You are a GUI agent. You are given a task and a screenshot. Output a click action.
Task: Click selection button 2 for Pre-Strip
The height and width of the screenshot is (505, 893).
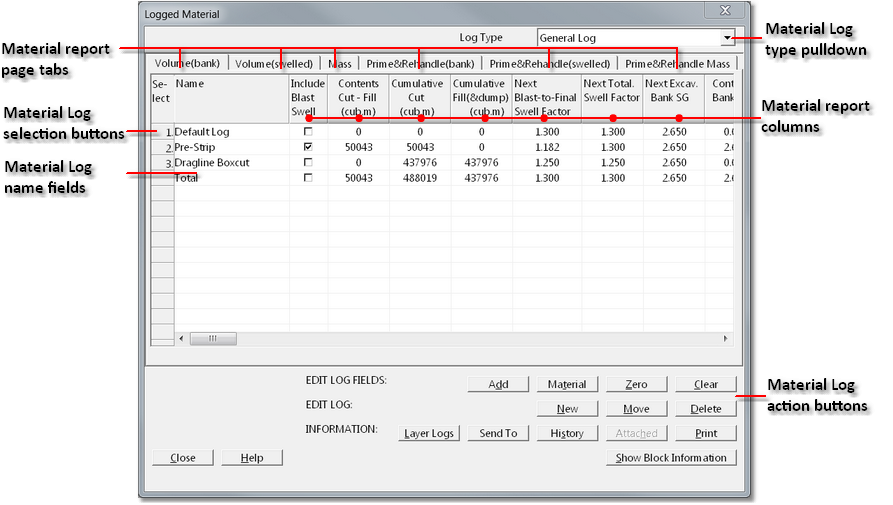163,147
